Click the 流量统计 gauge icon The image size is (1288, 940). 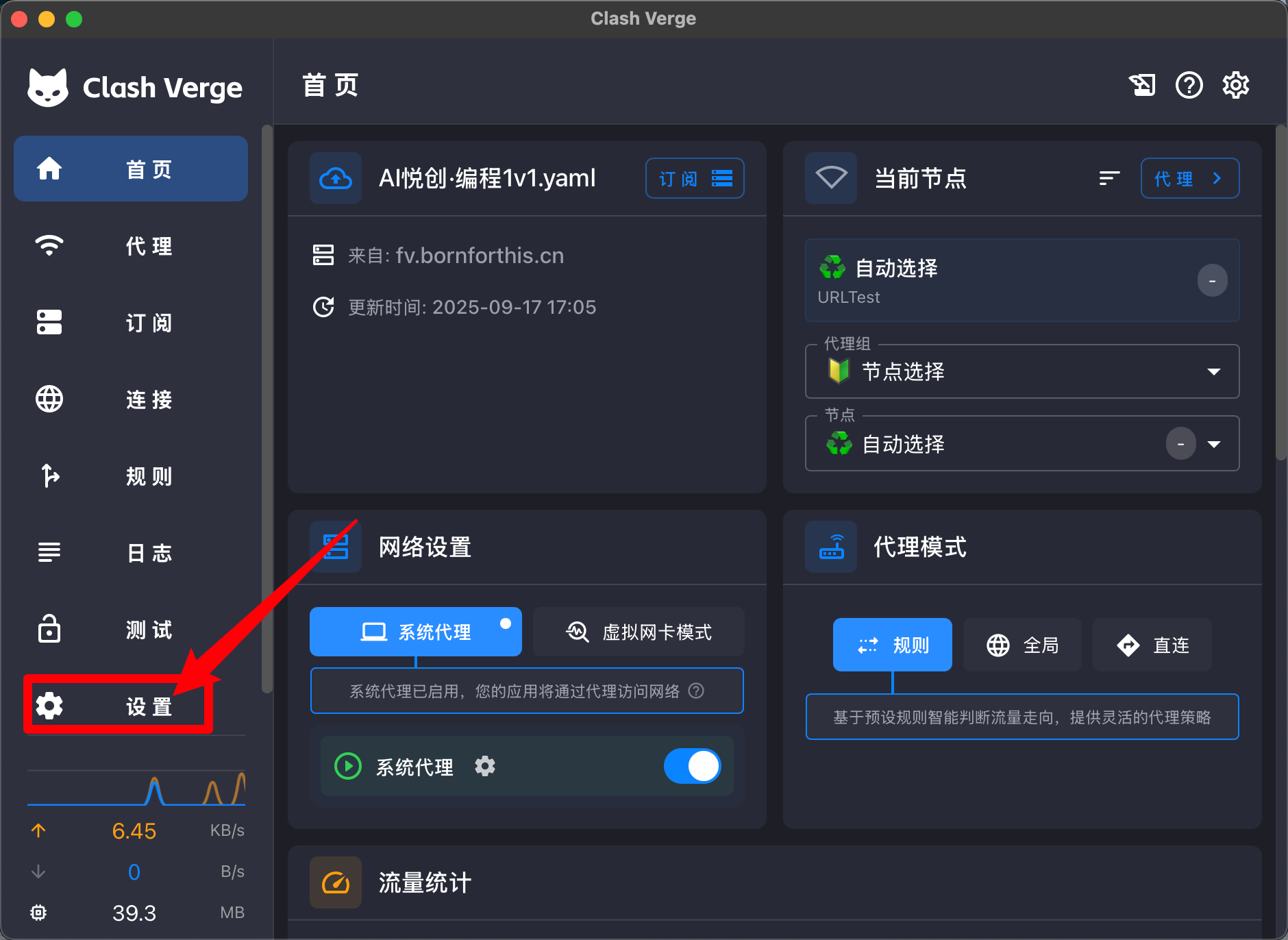point(336,882)
